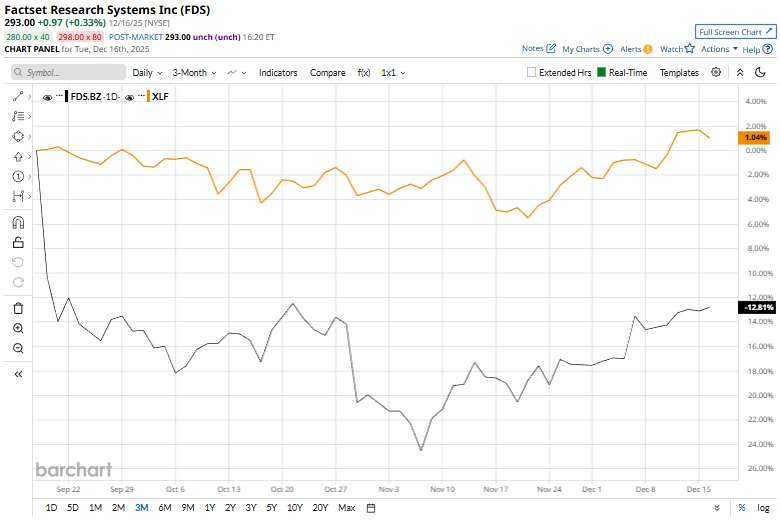Open Full Screen Chart
Image resolution: width=780 pixels, height=521 pixels.
[735, 32]
